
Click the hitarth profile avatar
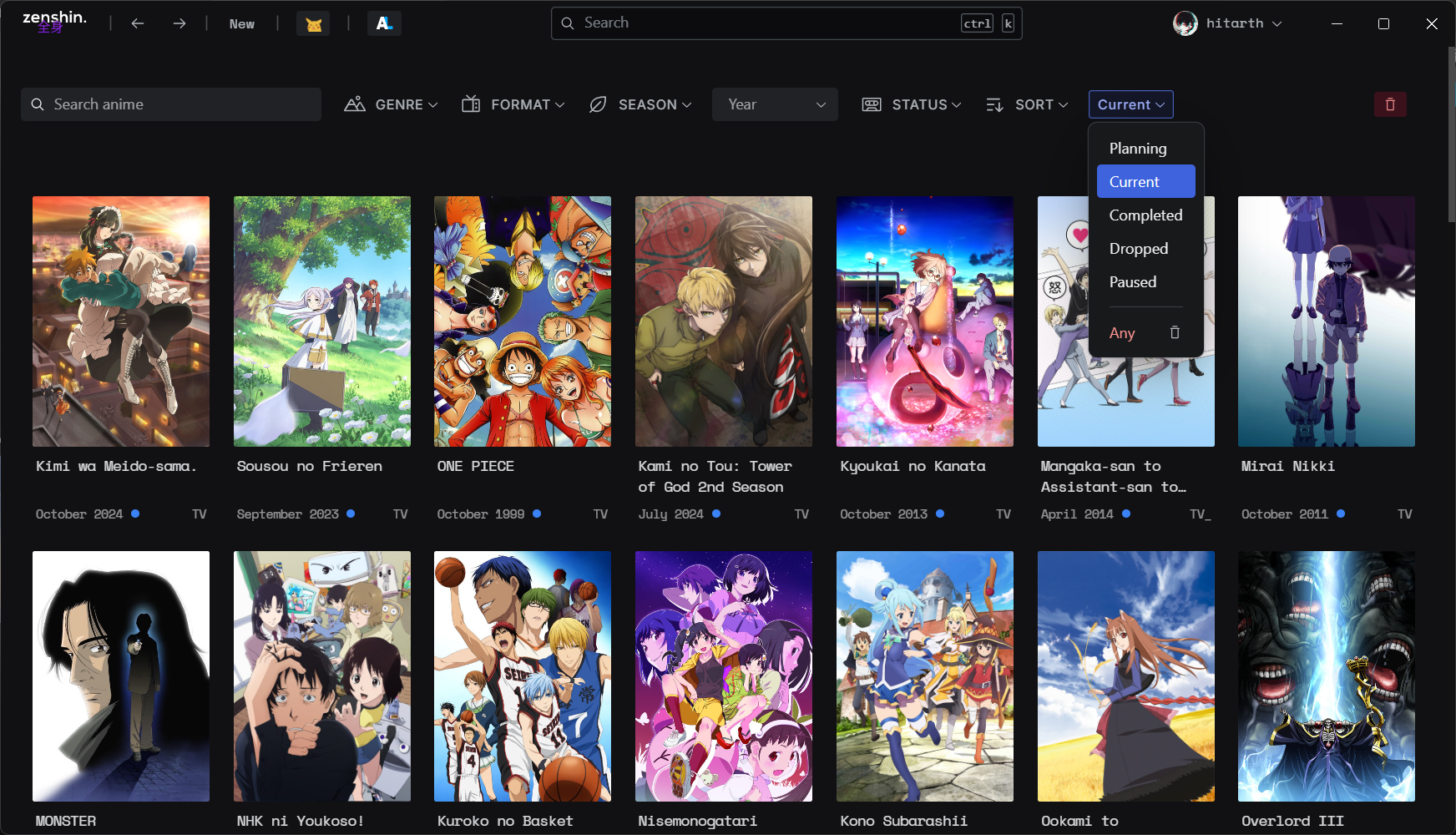click(x=1185, y=23)
